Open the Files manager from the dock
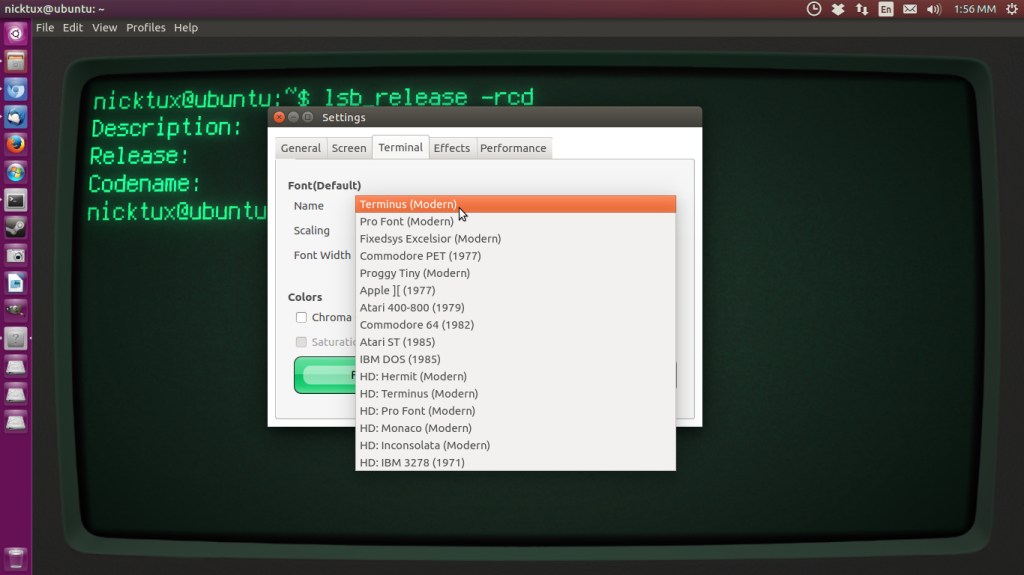This screenshot has width=1024, height=575. click(x=16, y=62)
